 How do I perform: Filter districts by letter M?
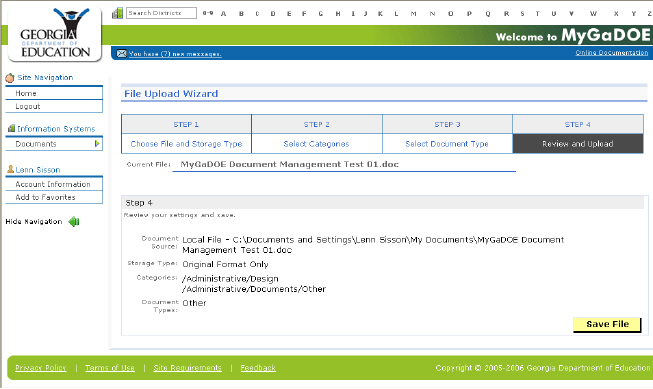point(414,14)
